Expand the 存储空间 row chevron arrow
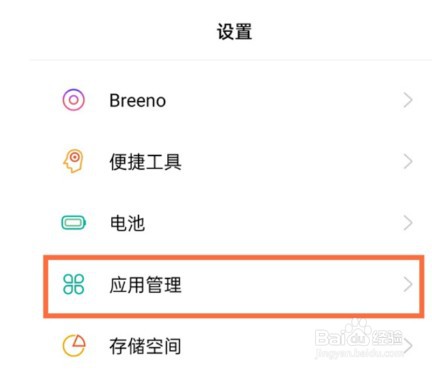Image resolution: width=432 pixels, height=371 pixels. coord(408,346)
